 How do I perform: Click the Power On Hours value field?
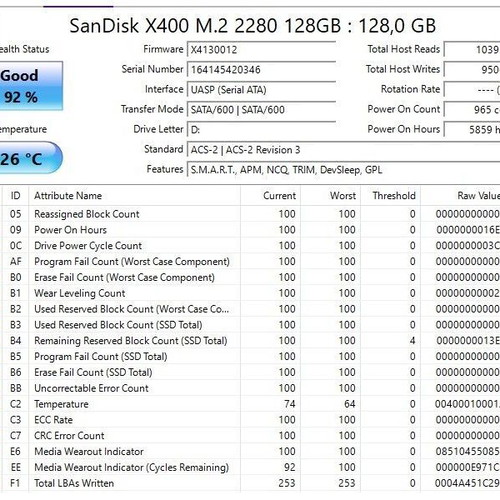[x=472, y=130]
